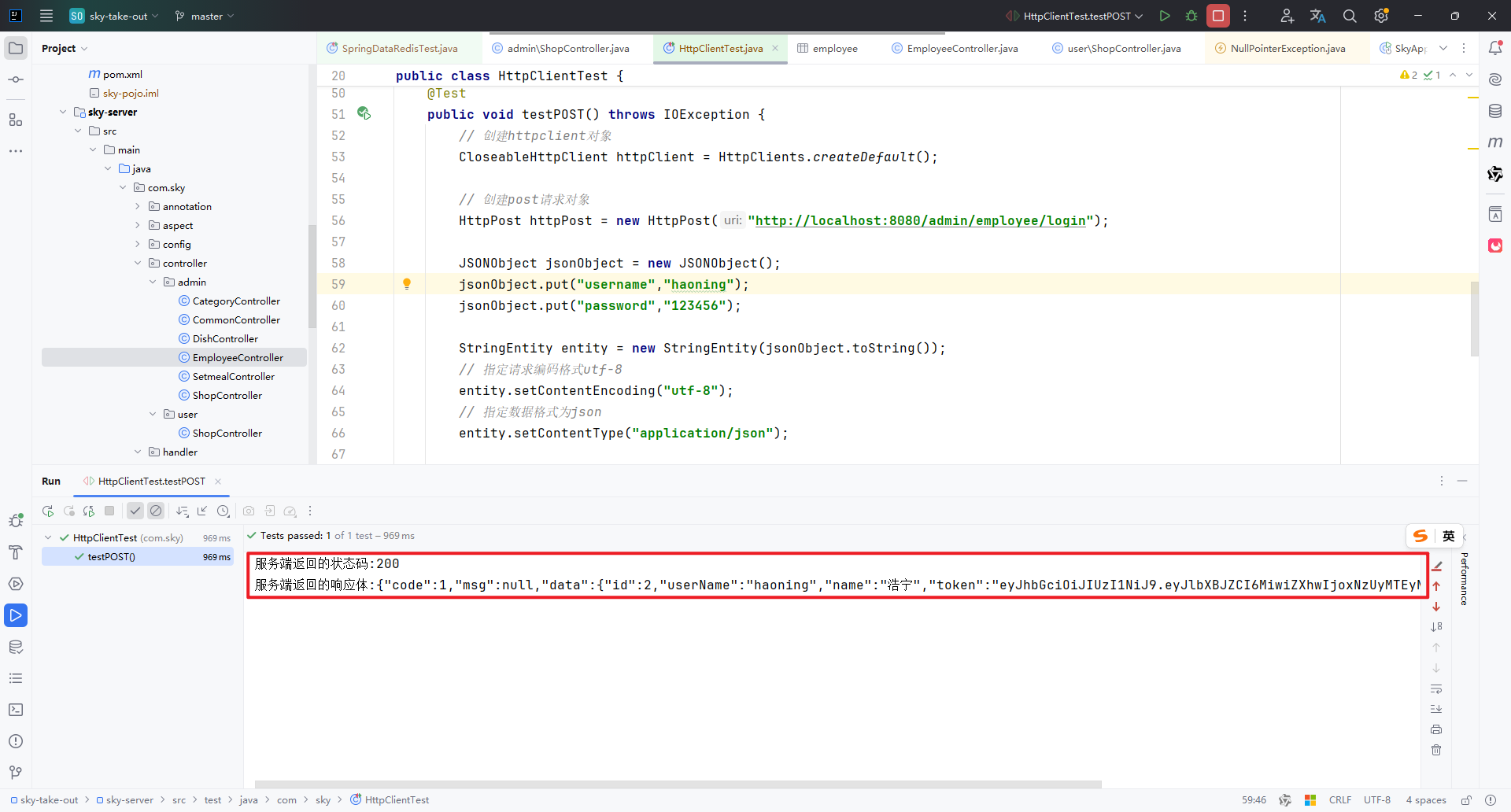Open the Terminal tool window

16,710
